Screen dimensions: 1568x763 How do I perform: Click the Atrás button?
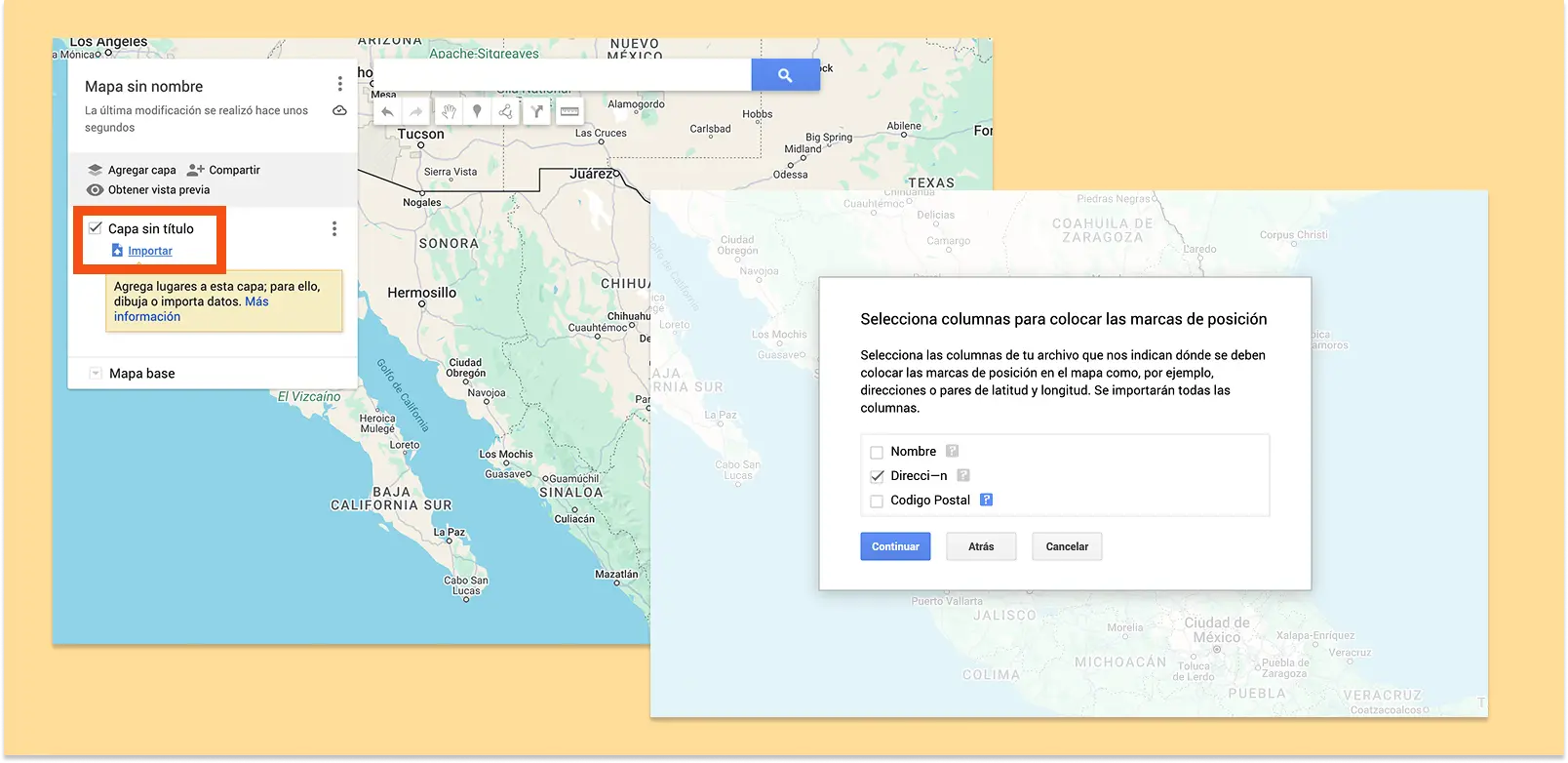tap(981, 546)
